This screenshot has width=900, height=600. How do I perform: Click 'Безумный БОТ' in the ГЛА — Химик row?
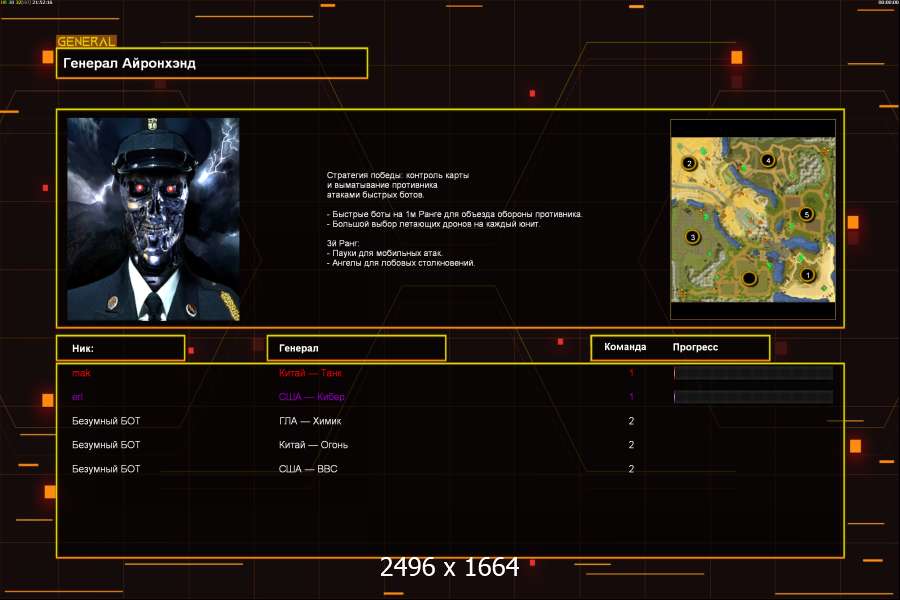point(106,421)
